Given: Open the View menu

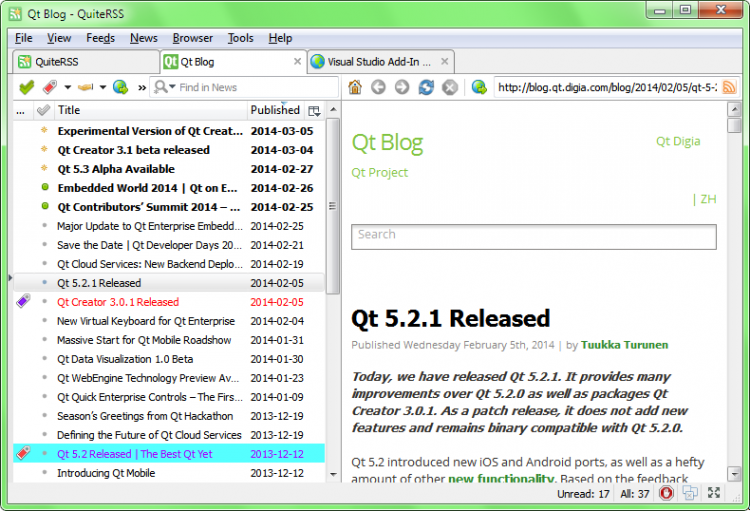Looking at the screenshot, I should 59,38.
